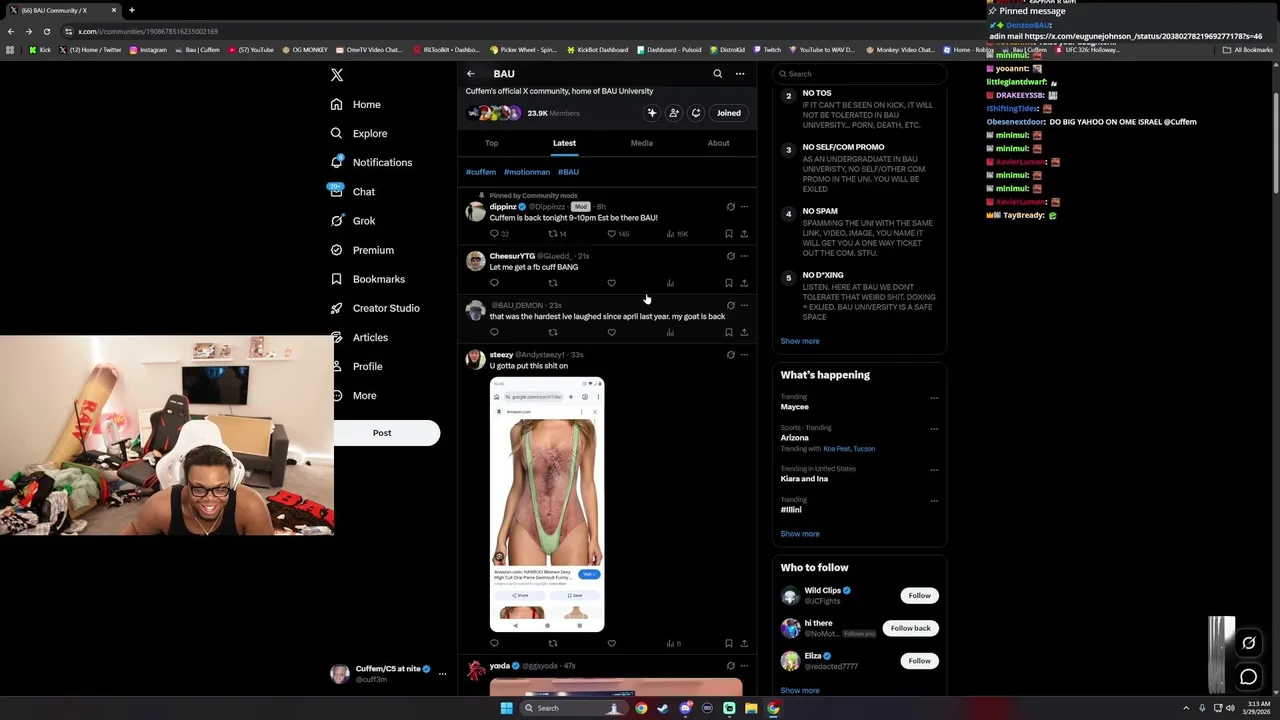This screenshot has height=720, width=1280.
Task: Open the #motionman hashtag
Action: tap(527, 172)
